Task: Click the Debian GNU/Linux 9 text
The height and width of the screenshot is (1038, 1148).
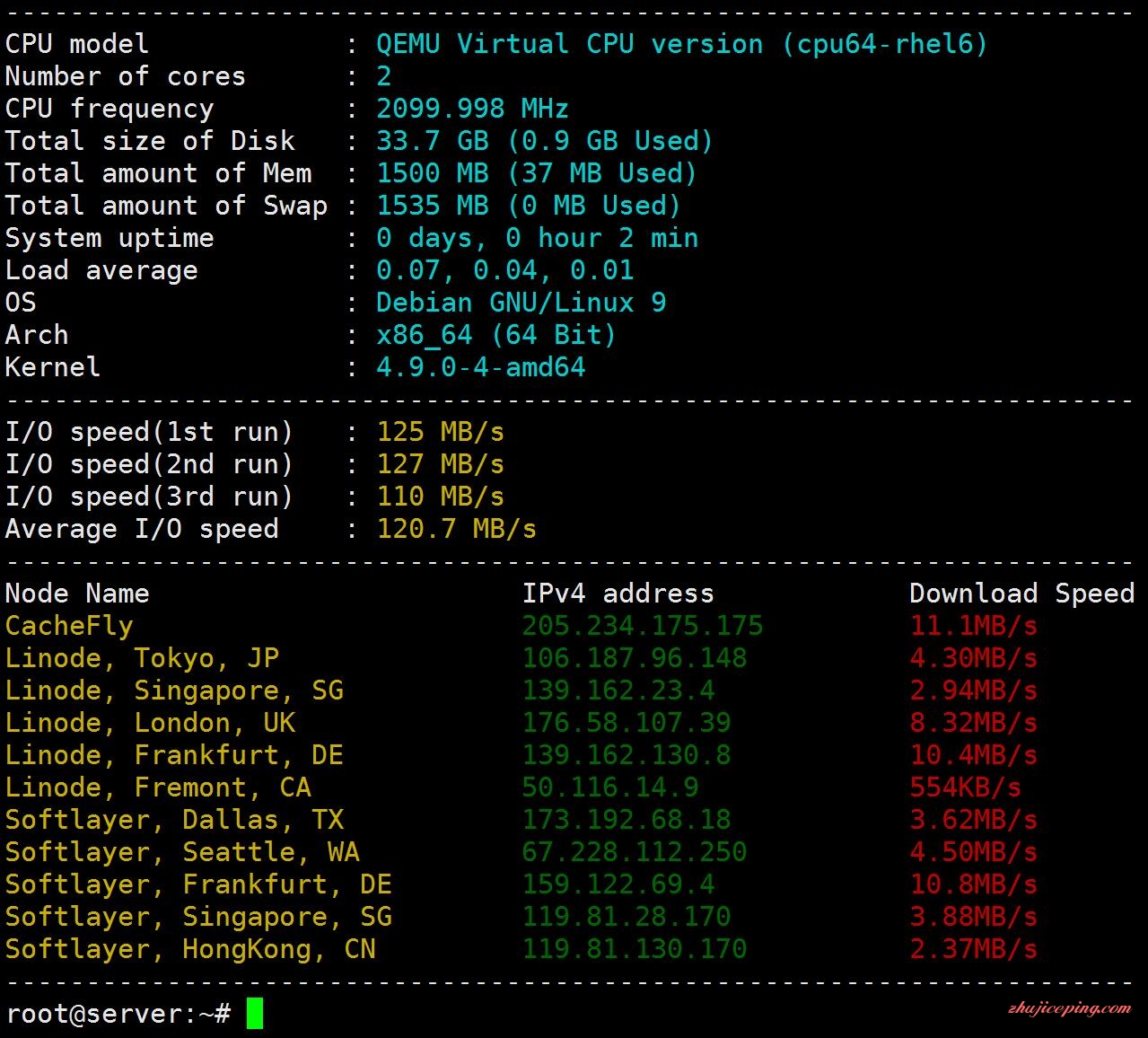Action: pos(521,302)
